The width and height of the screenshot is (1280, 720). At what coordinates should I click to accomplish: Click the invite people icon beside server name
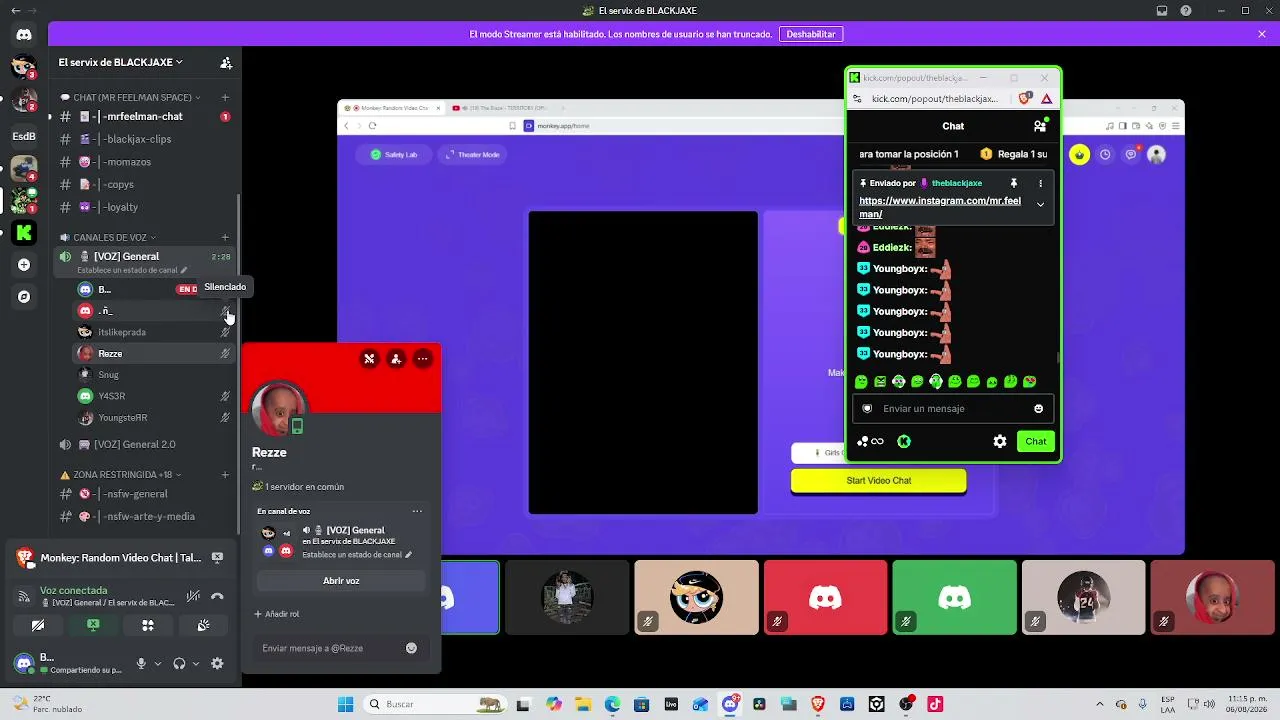[x=226, y=62]
